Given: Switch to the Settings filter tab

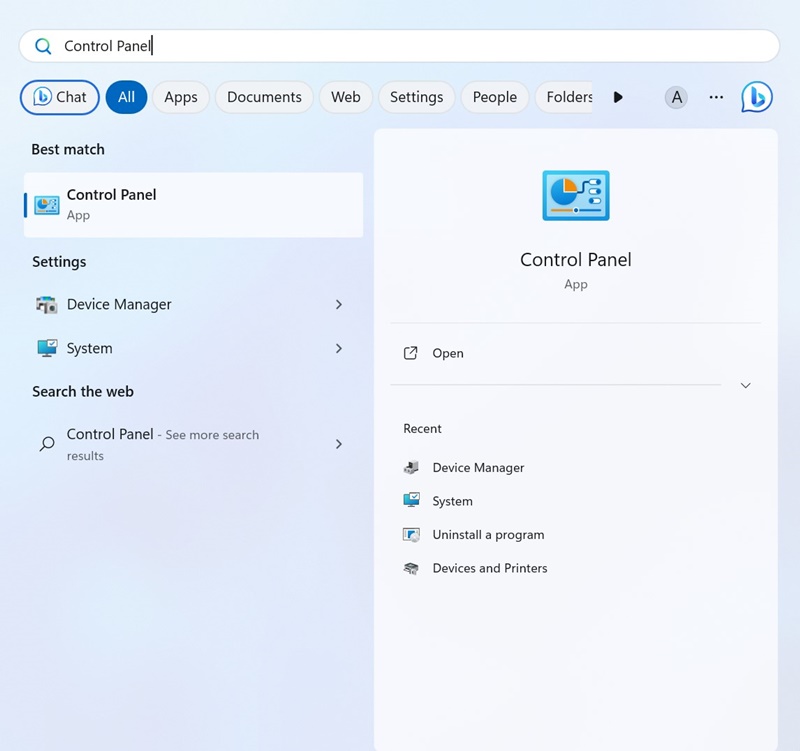Looking at the screenshot, I should tap(416, 97).
